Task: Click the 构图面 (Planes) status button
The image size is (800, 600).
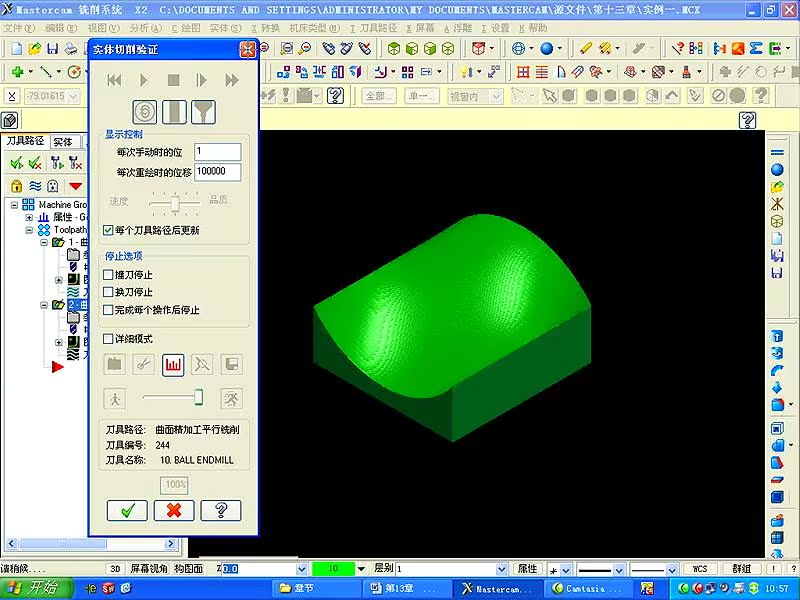Action: (x=188, y=569)
